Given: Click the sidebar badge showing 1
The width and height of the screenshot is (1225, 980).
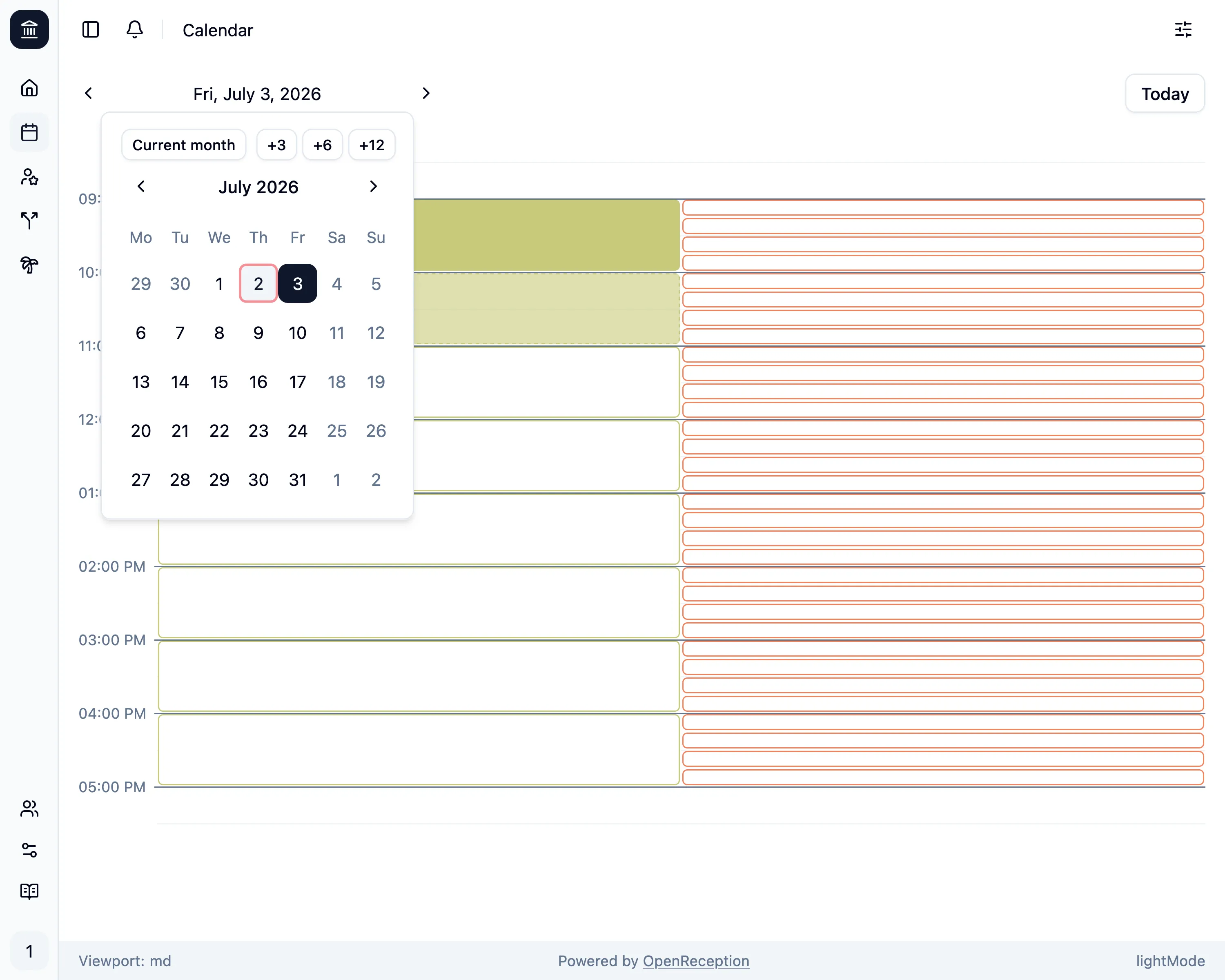Looking at the screenshot, I should [x=29, y=951].
